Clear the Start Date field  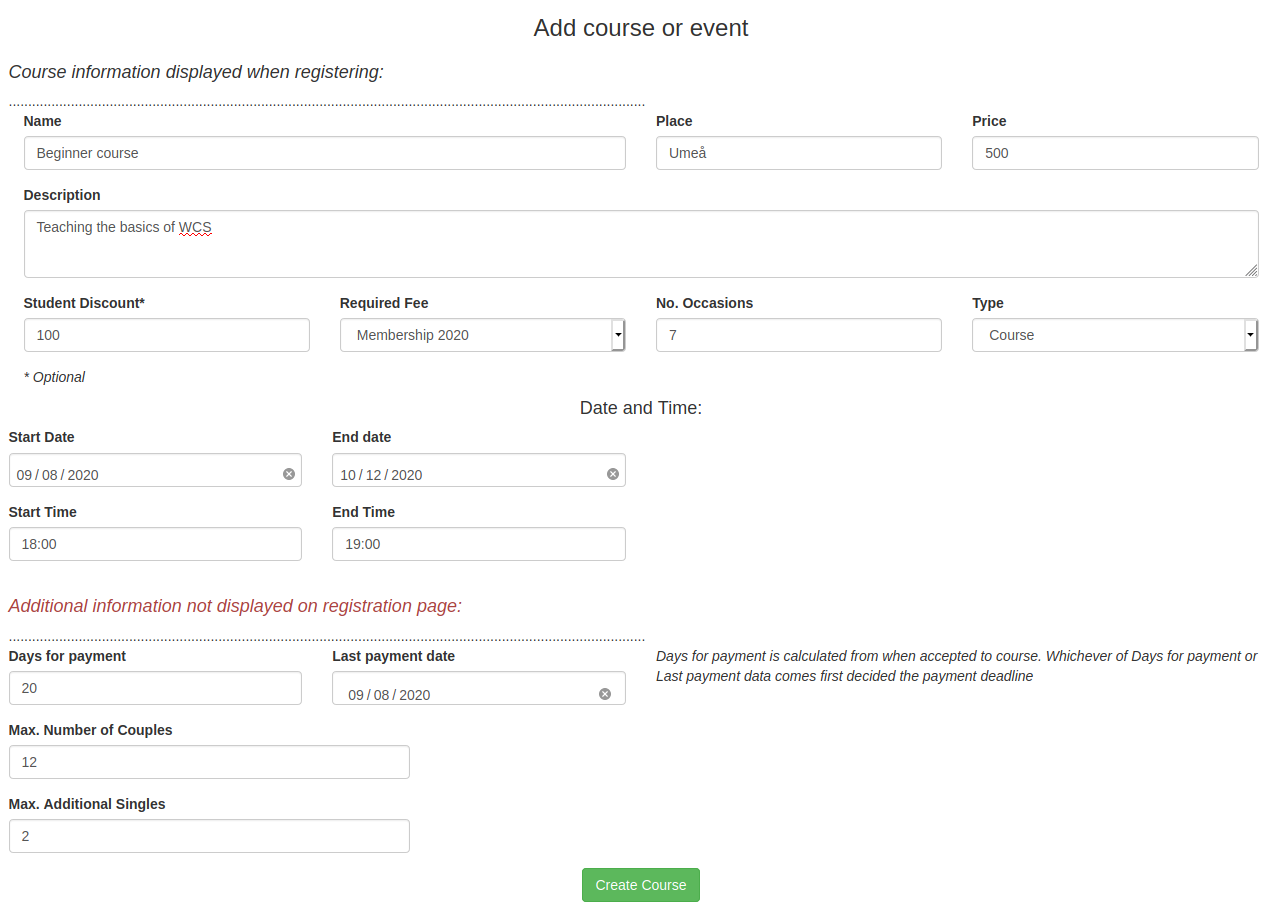click(x=289, y=474)
